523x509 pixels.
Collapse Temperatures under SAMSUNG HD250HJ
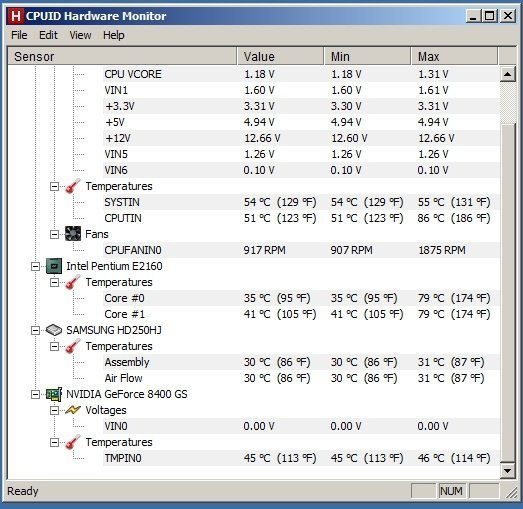tap(54, 347)
